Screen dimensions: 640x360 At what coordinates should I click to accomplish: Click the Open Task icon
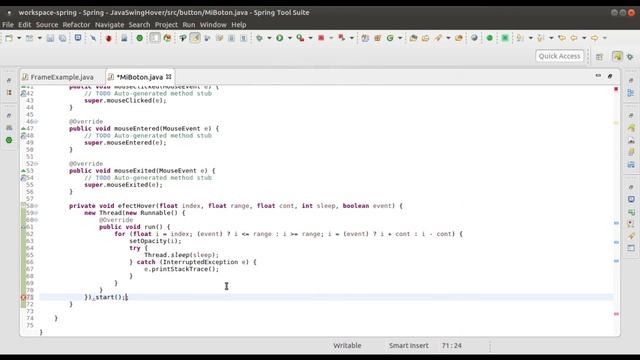point(426,38)
